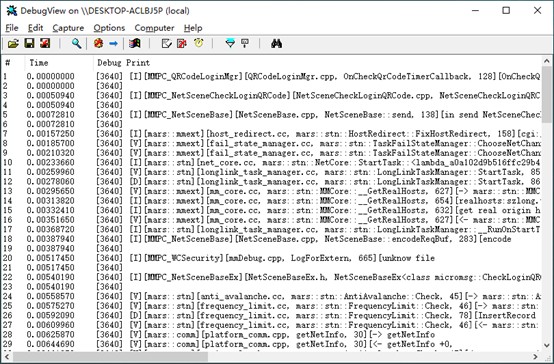Click time value 0.00157250
The height and width of the screenshot is (364, 554).
tap(51, 134)
